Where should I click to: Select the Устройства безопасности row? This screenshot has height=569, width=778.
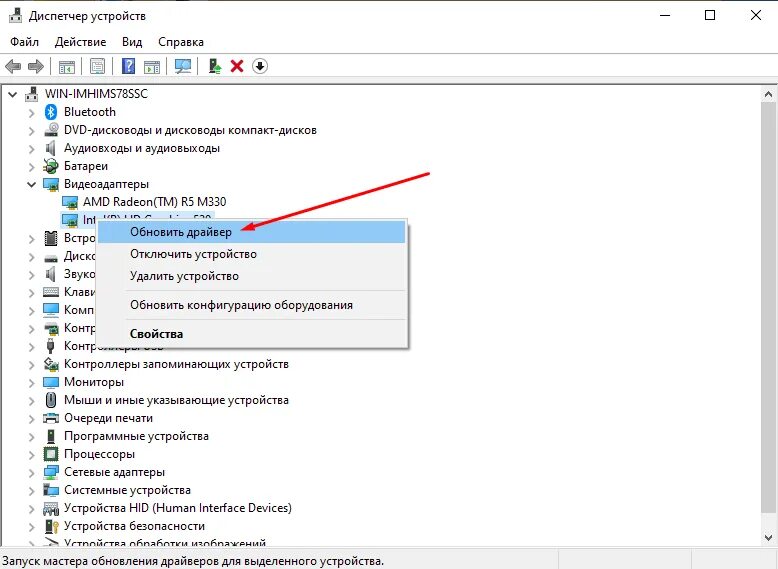tap(134, 526)
